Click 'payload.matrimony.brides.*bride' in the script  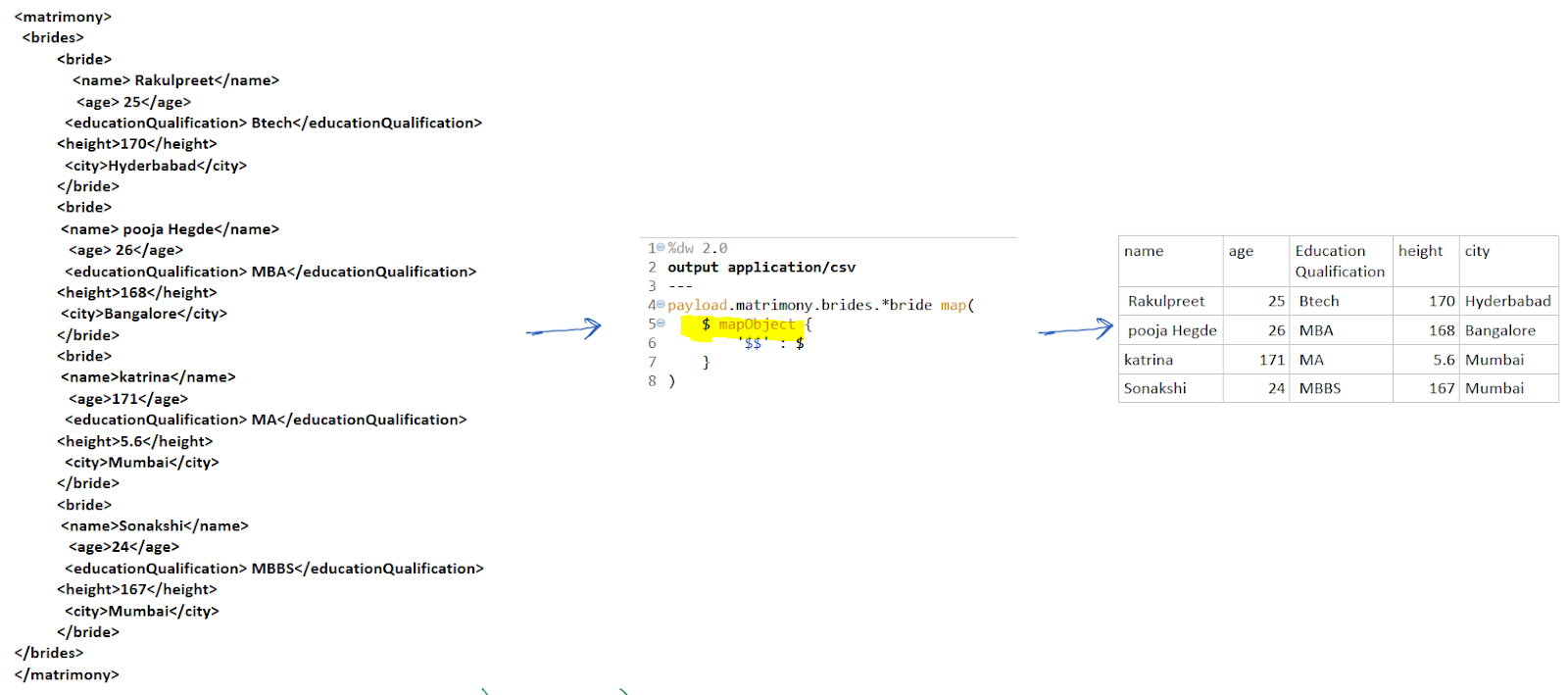click(x=800, y=305)
